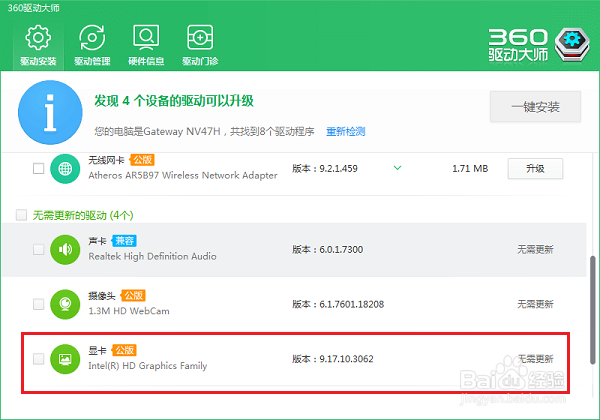Image resolution: width=600 pixels, height=420 pixels.
Task: Click 无需更新 in the Realtek row
Action: 535,249
